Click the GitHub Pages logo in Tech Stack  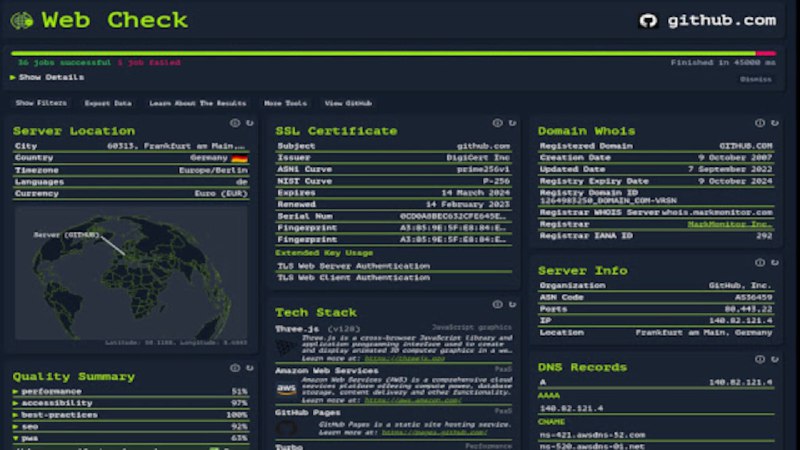(x=286, y=428)
